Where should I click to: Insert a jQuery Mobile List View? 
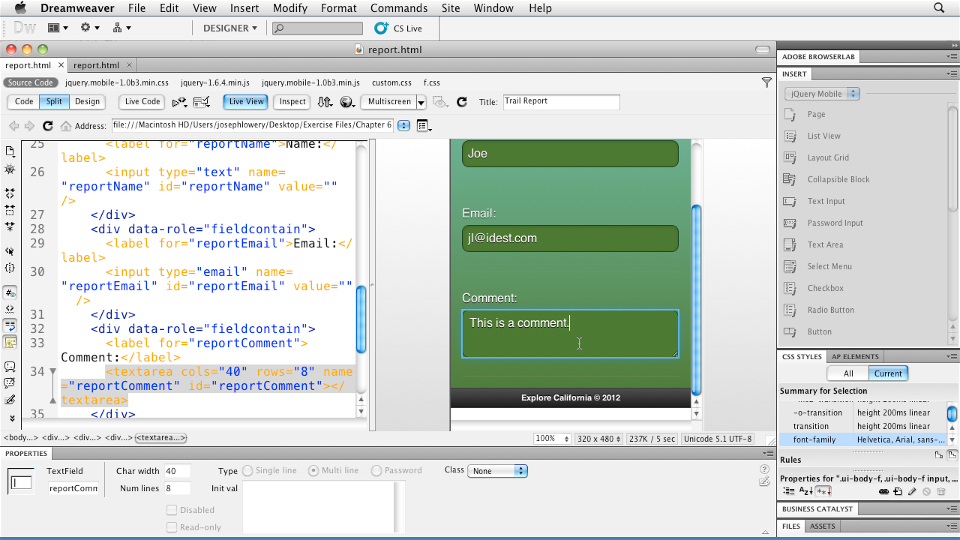coord(790,136)
